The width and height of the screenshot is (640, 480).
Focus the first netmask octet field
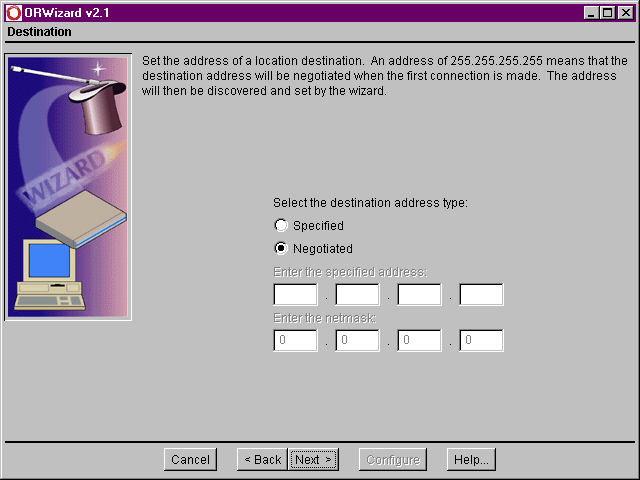[x=295, y=341]
